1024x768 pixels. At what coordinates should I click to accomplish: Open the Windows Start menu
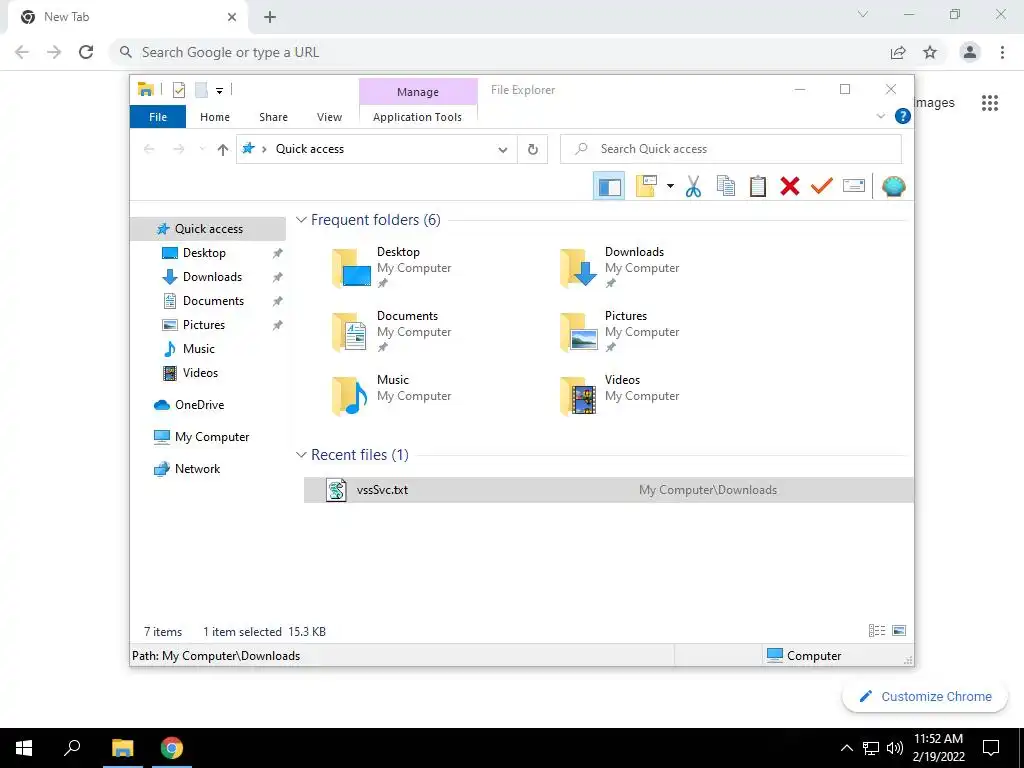tap(24, 748)
